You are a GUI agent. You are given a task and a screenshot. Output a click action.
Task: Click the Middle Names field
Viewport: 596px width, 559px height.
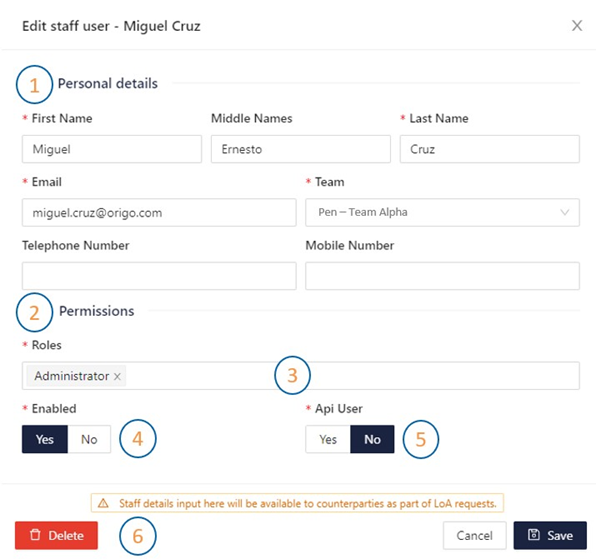(x=301, y=149)
